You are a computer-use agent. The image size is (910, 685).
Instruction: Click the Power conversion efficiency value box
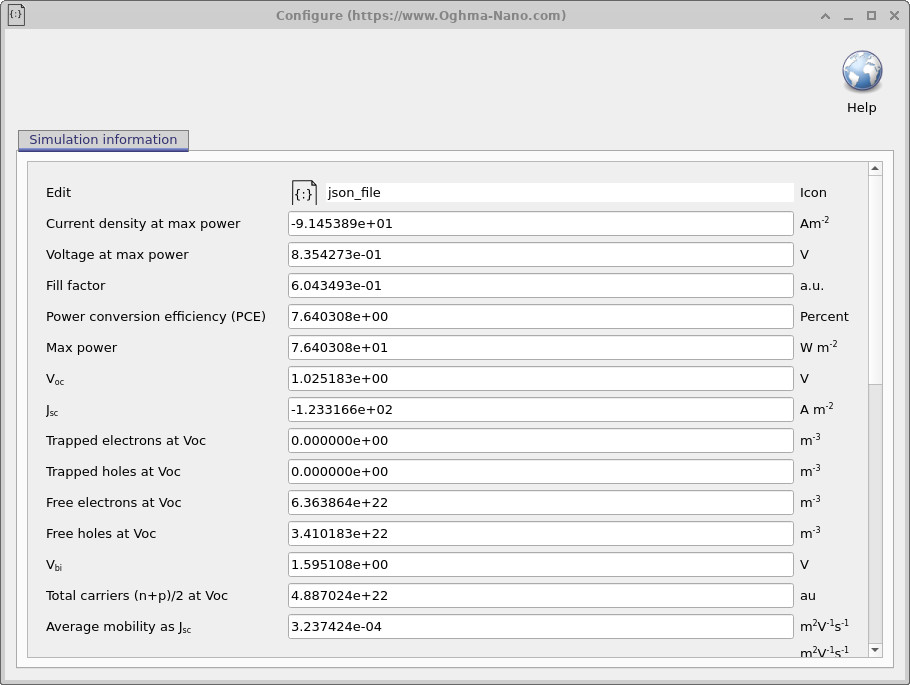point(539,316)
